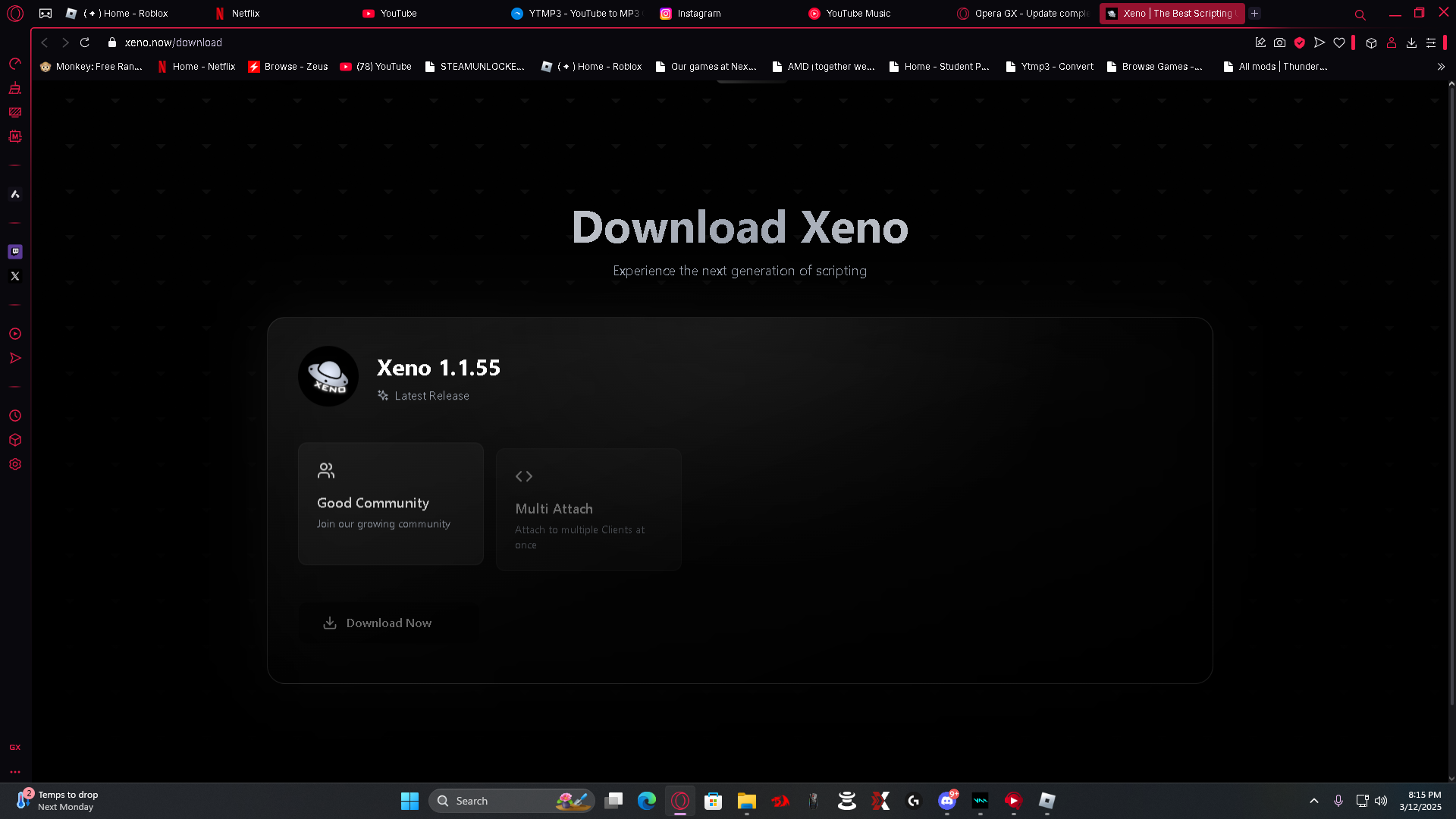The width and height of the screenshot is (1456, 819).
Task: Click the Xeno UFO logo image
Action: pos(328,376)
